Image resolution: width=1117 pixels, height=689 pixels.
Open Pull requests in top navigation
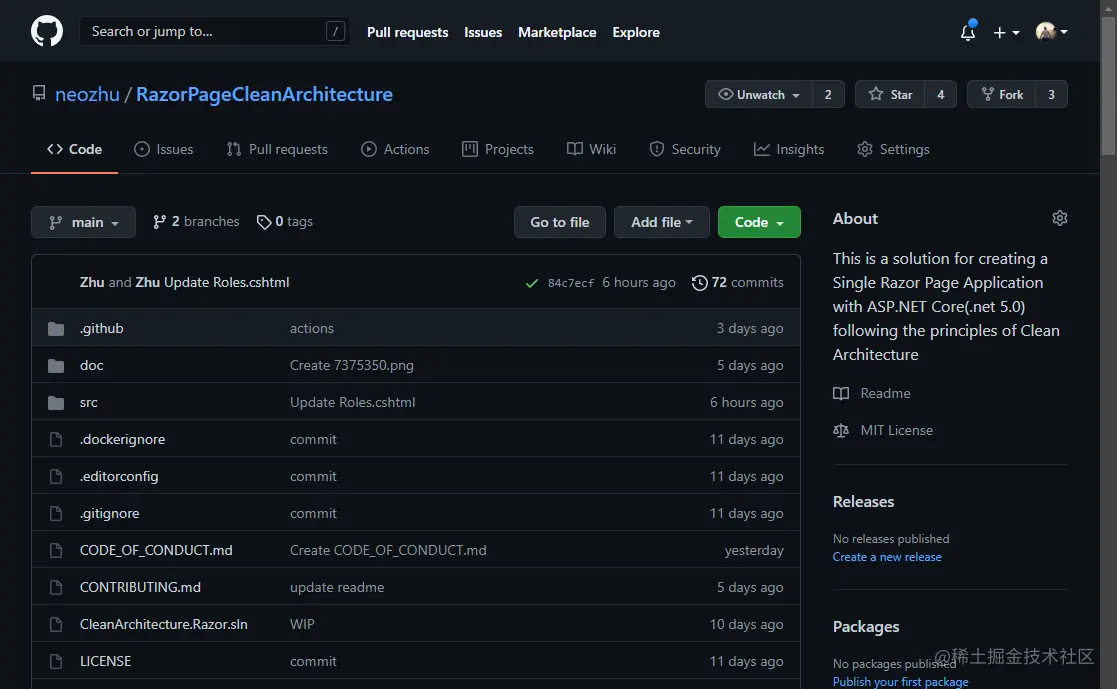[407, 32]
